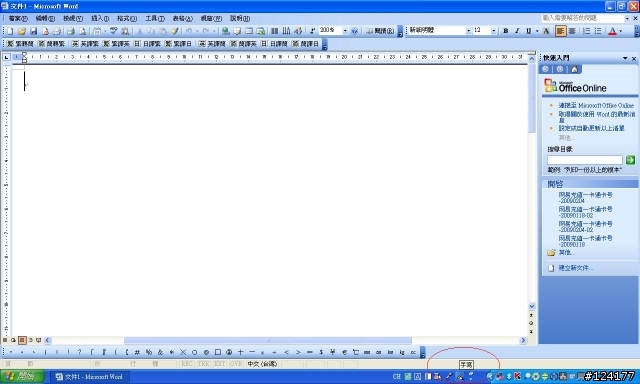
Task: Open the 工具(T) menu
Action: click(155, 18)
